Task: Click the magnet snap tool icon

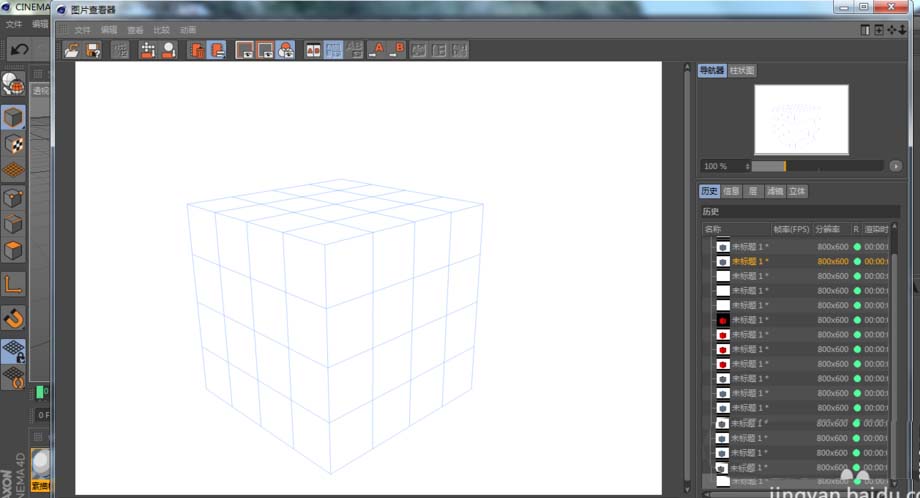Action: point(14,319)
